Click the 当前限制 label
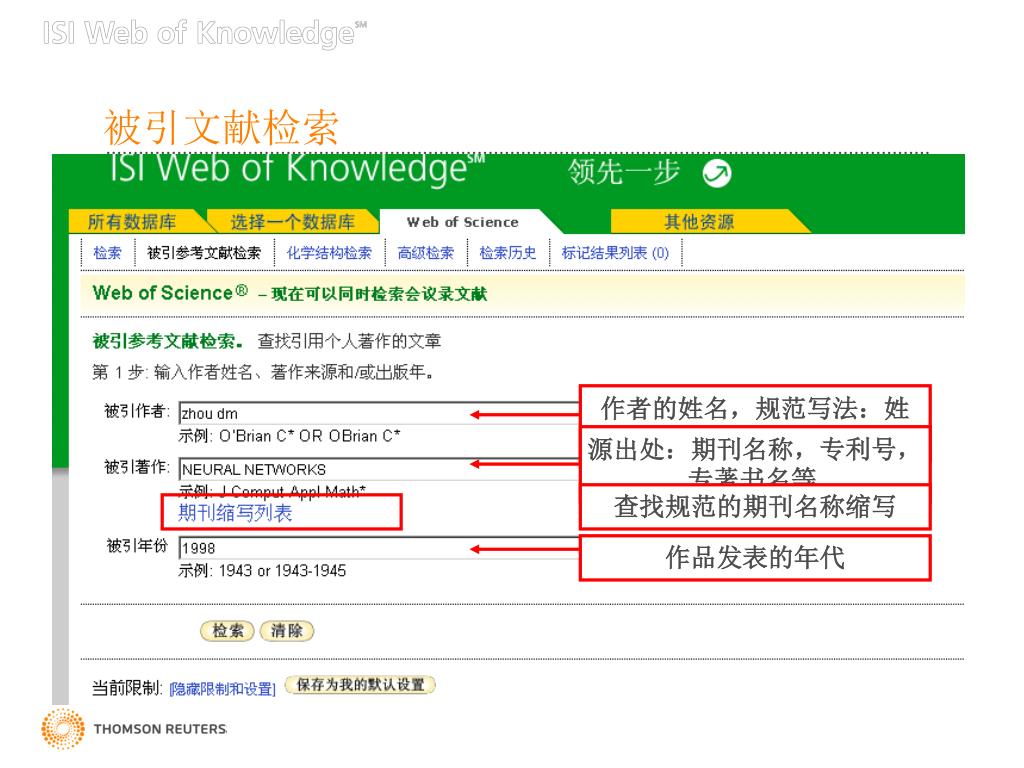This screenshot has width=1024, height=768. coord(127,688)
